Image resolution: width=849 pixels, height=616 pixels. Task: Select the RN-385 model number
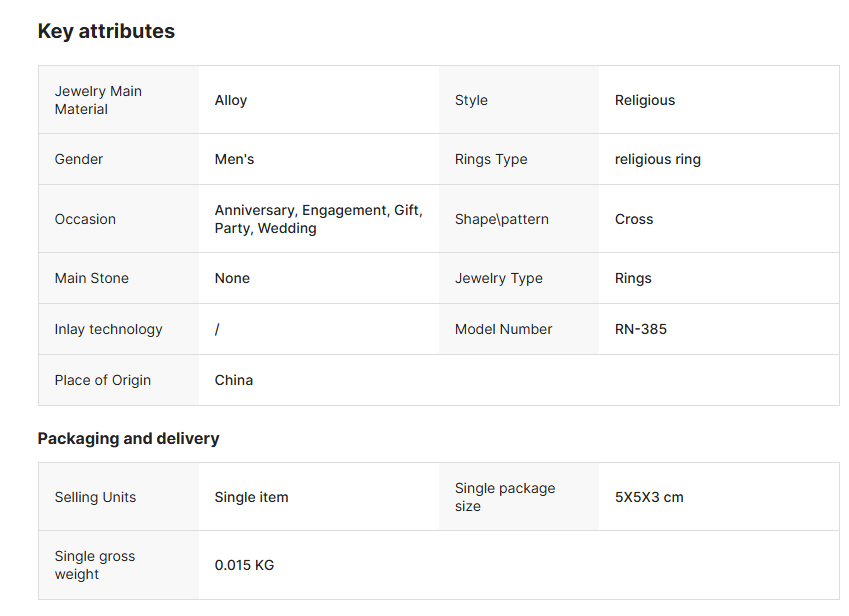coord(641,329)
